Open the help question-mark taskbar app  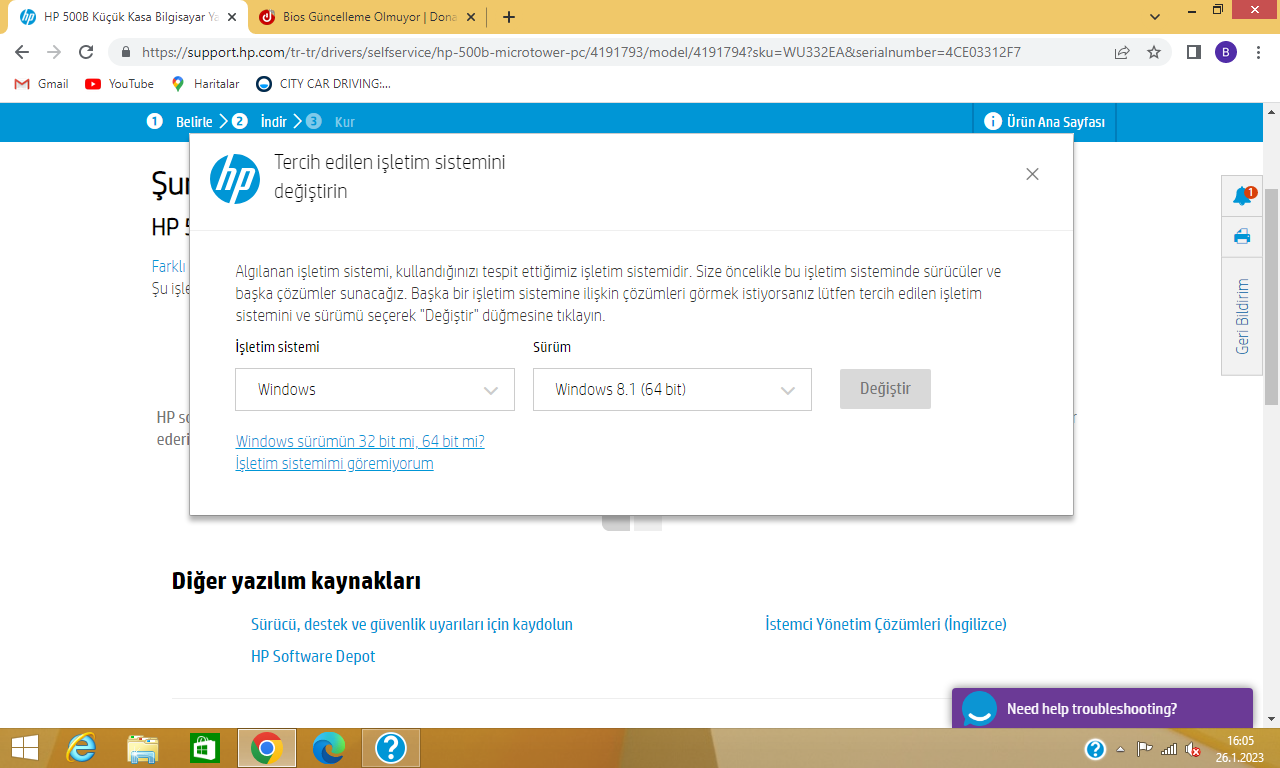391,748
